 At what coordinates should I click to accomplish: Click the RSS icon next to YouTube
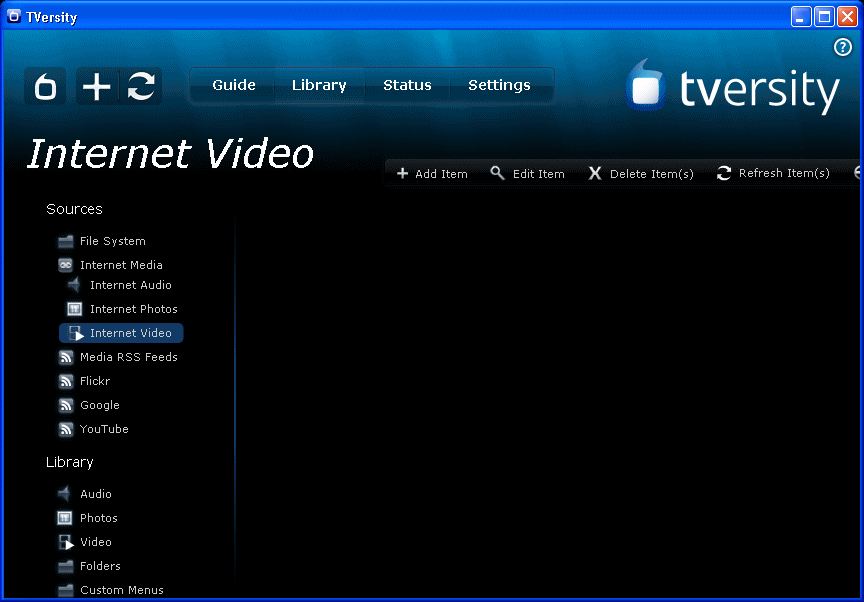(66, 429)
